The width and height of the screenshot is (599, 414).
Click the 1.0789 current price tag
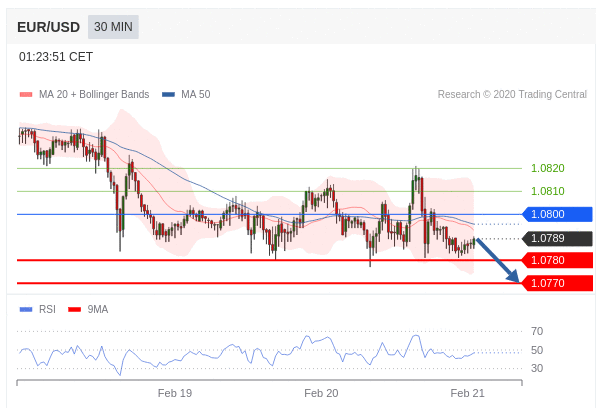tap(557, 238)
